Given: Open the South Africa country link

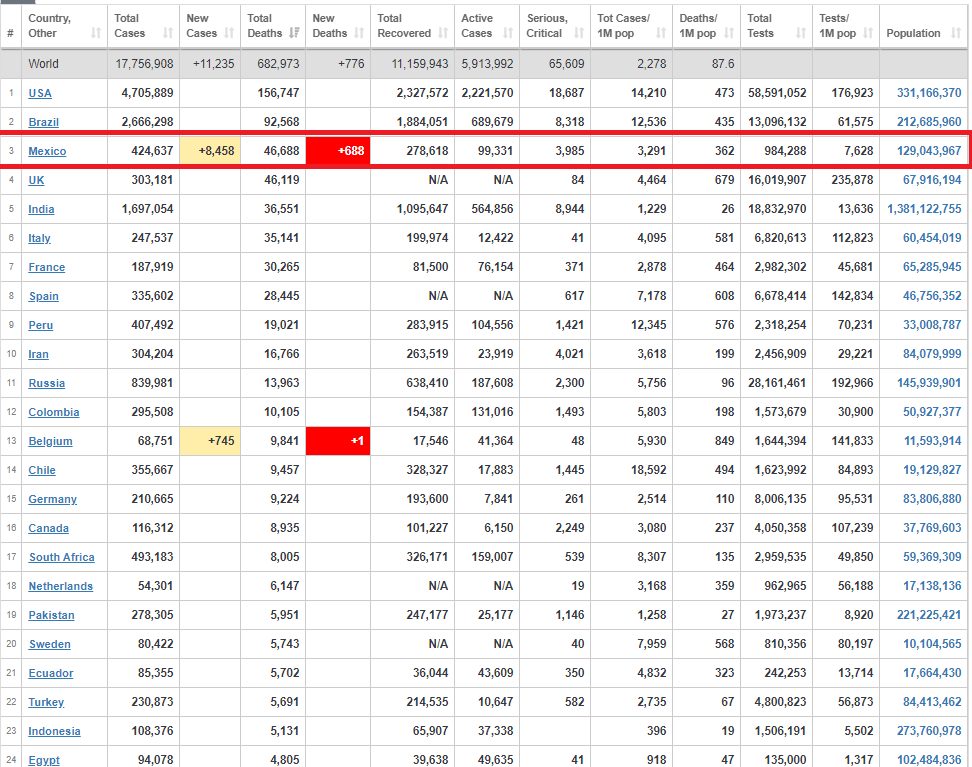Looking at the screenshot, I should click(x=61, y=557).
